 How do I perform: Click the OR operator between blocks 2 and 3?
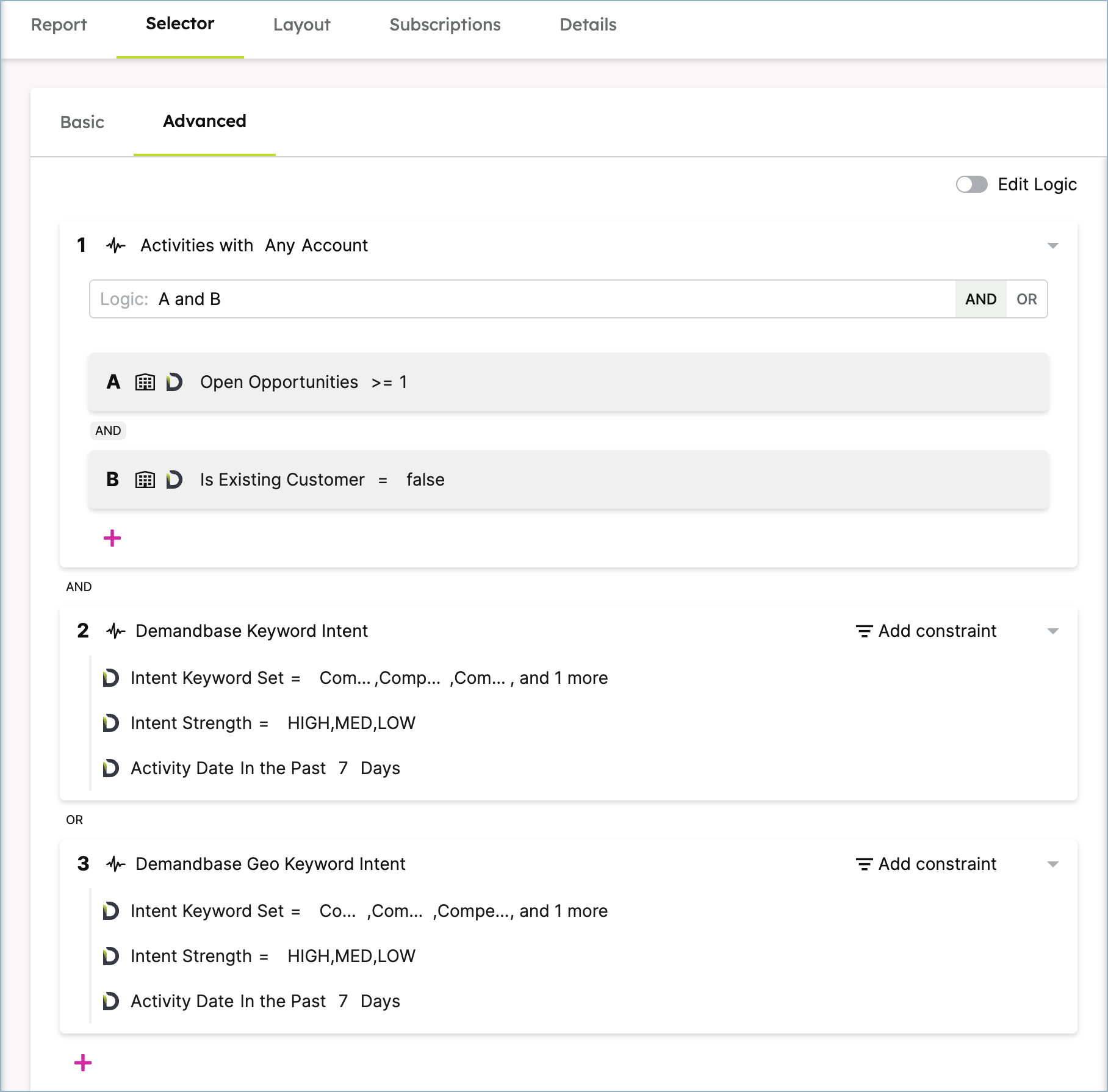tap(74, 820)
